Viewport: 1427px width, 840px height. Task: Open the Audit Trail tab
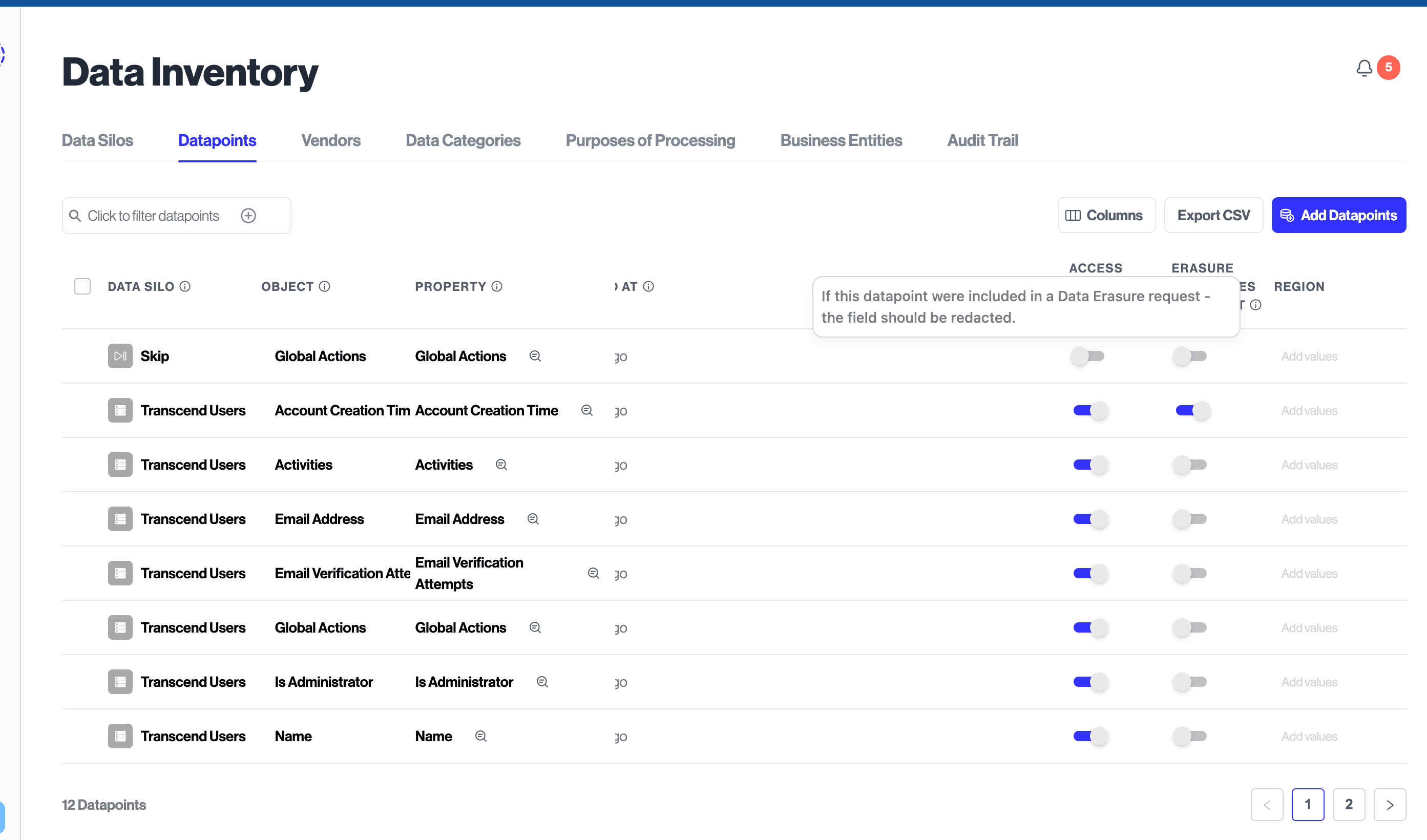(982, 140)
